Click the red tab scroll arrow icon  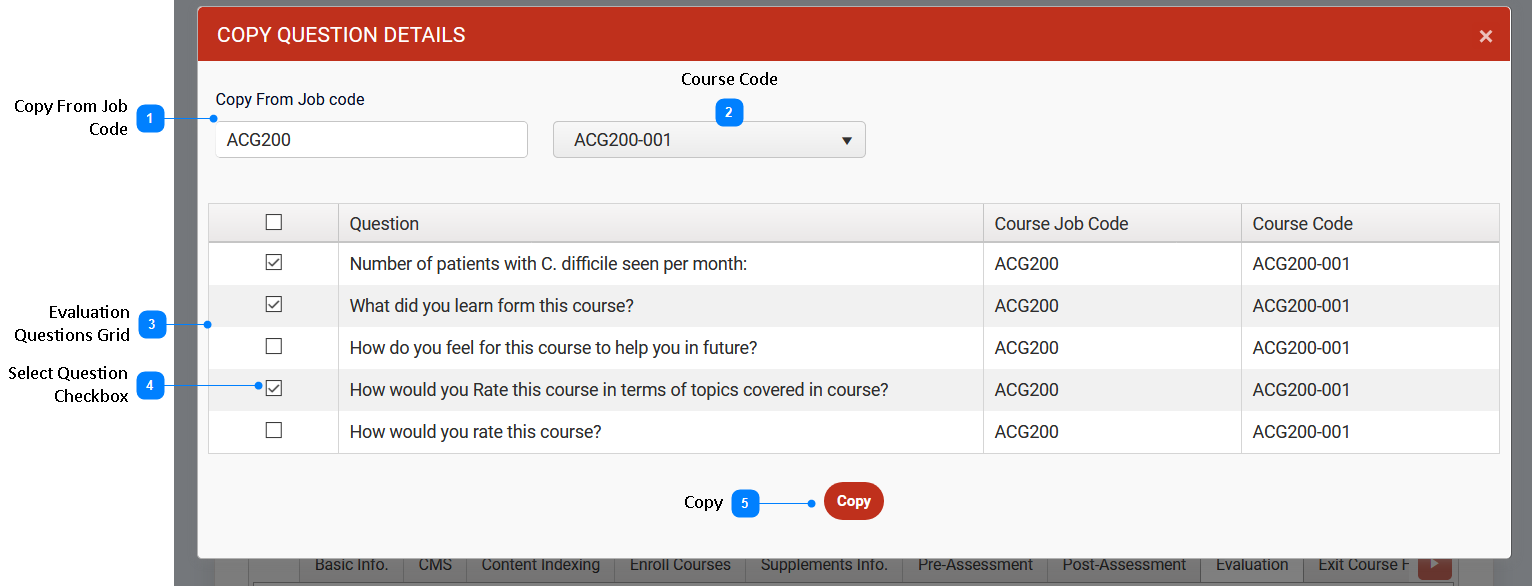tap(1435, 566)
